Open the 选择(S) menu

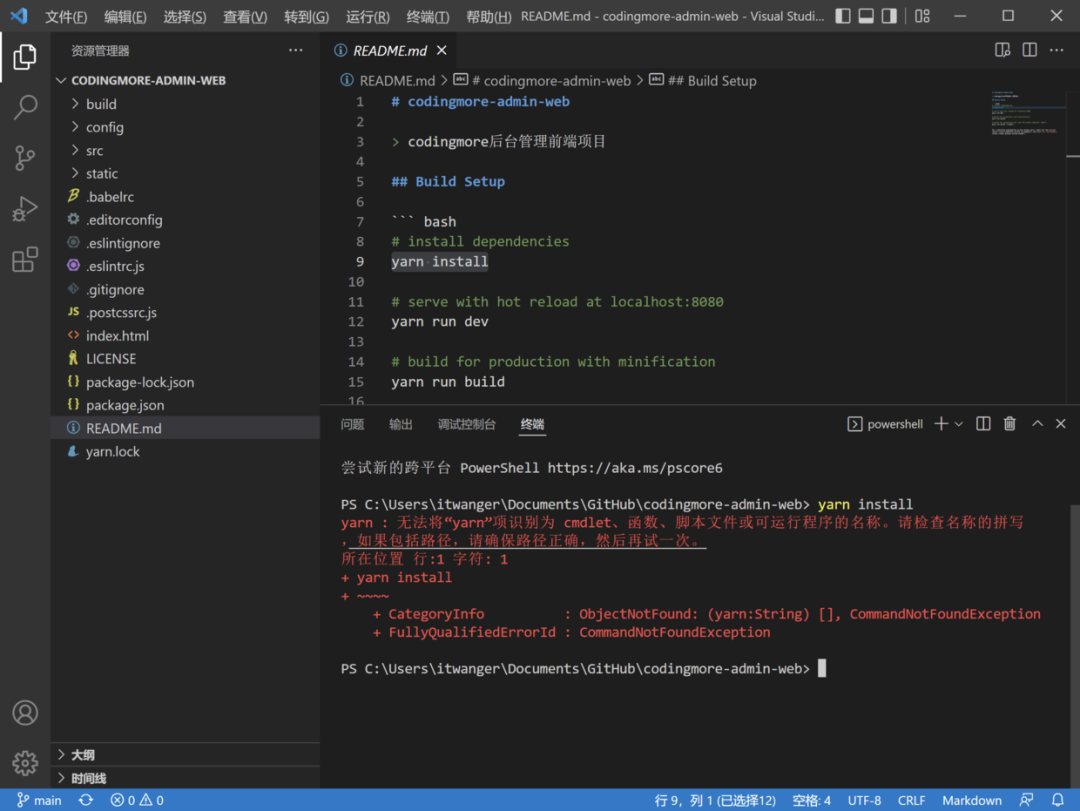[x=185, y=17]
